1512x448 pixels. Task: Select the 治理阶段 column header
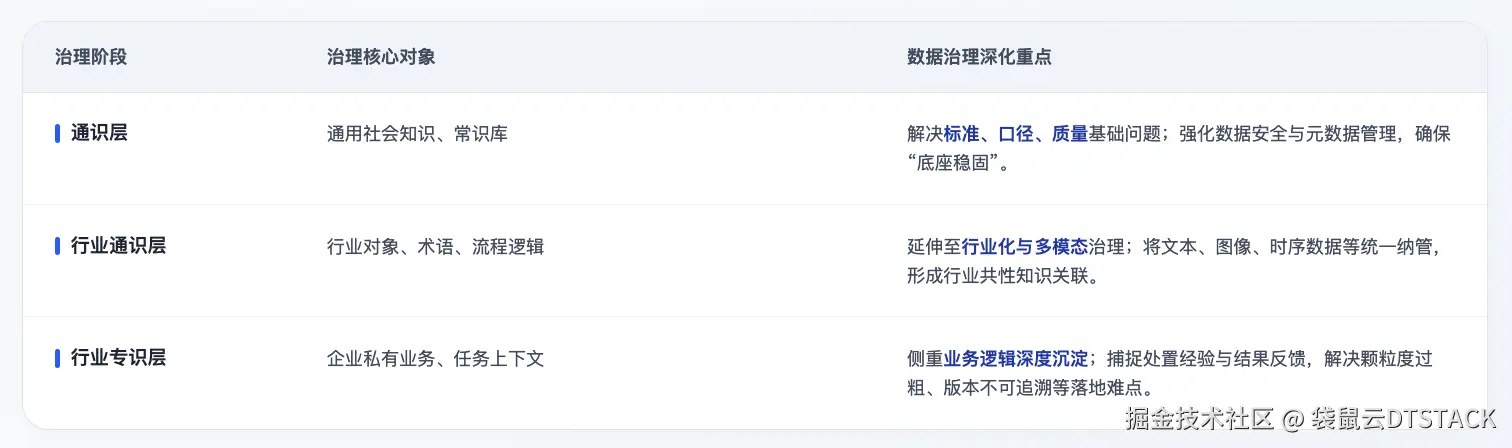(91, 57)
